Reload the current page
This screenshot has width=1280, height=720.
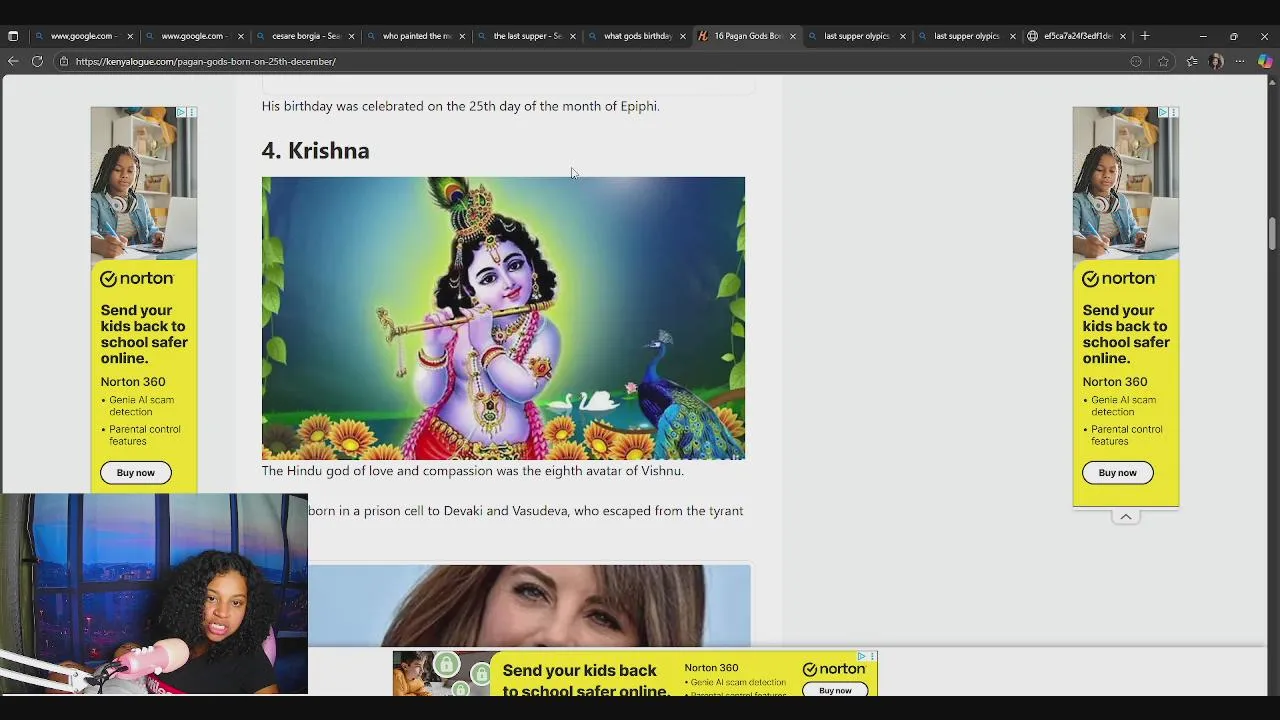(x=37, y=61)
